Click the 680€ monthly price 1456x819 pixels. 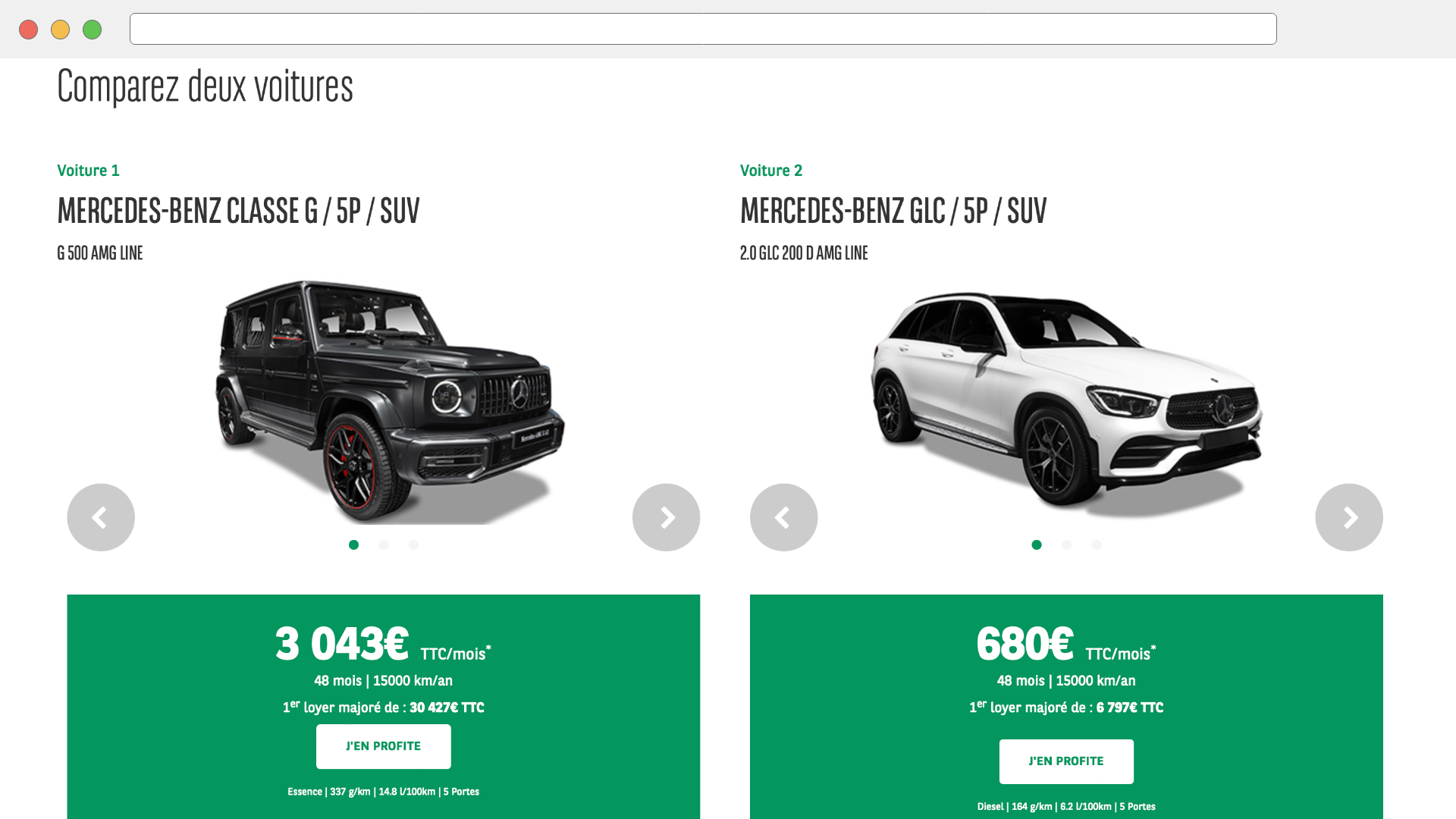point(1025,644)
